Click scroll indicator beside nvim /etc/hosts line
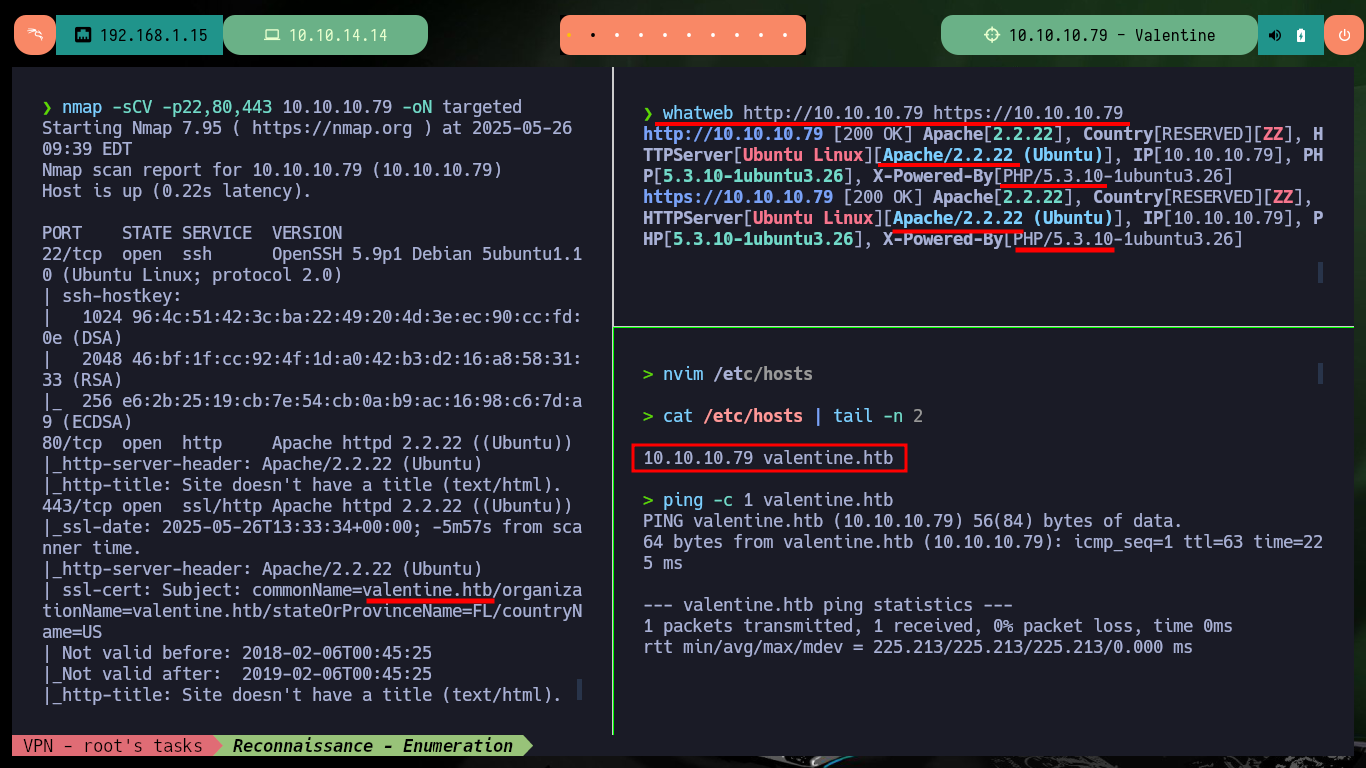Viewport: 1366px width, 768px height. (x=1320, y=374)
